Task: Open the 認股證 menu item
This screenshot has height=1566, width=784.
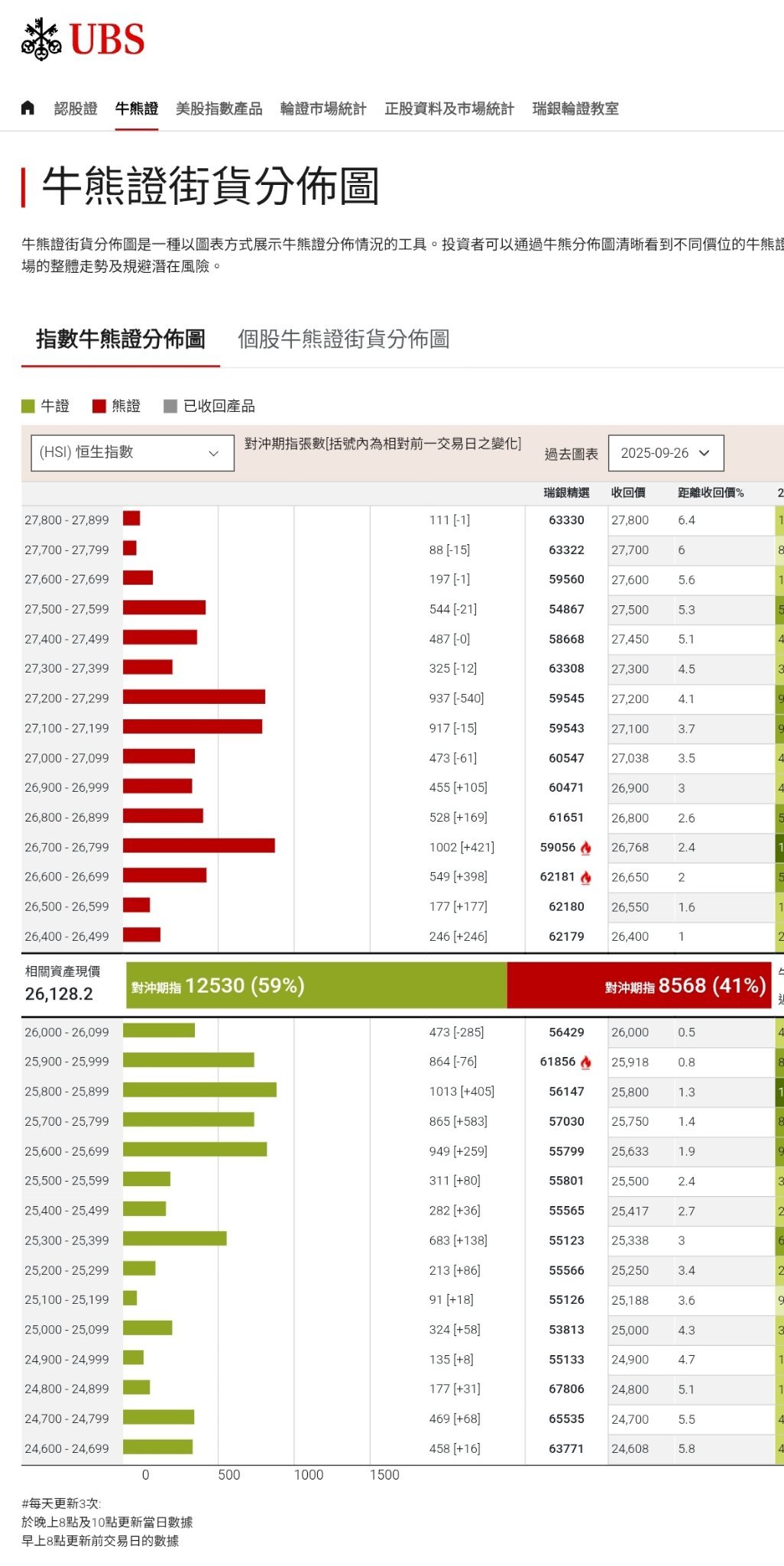Action: click(x=76, y=109)
